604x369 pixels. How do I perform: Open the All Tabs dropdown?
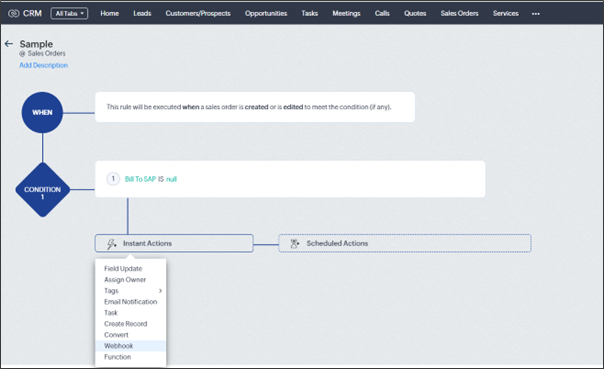click(x=69, y=13)
